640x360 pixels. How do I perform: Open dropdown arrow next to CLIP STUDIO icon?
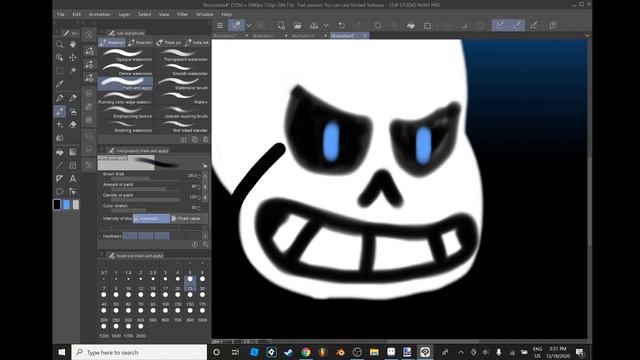click(249, 25)
